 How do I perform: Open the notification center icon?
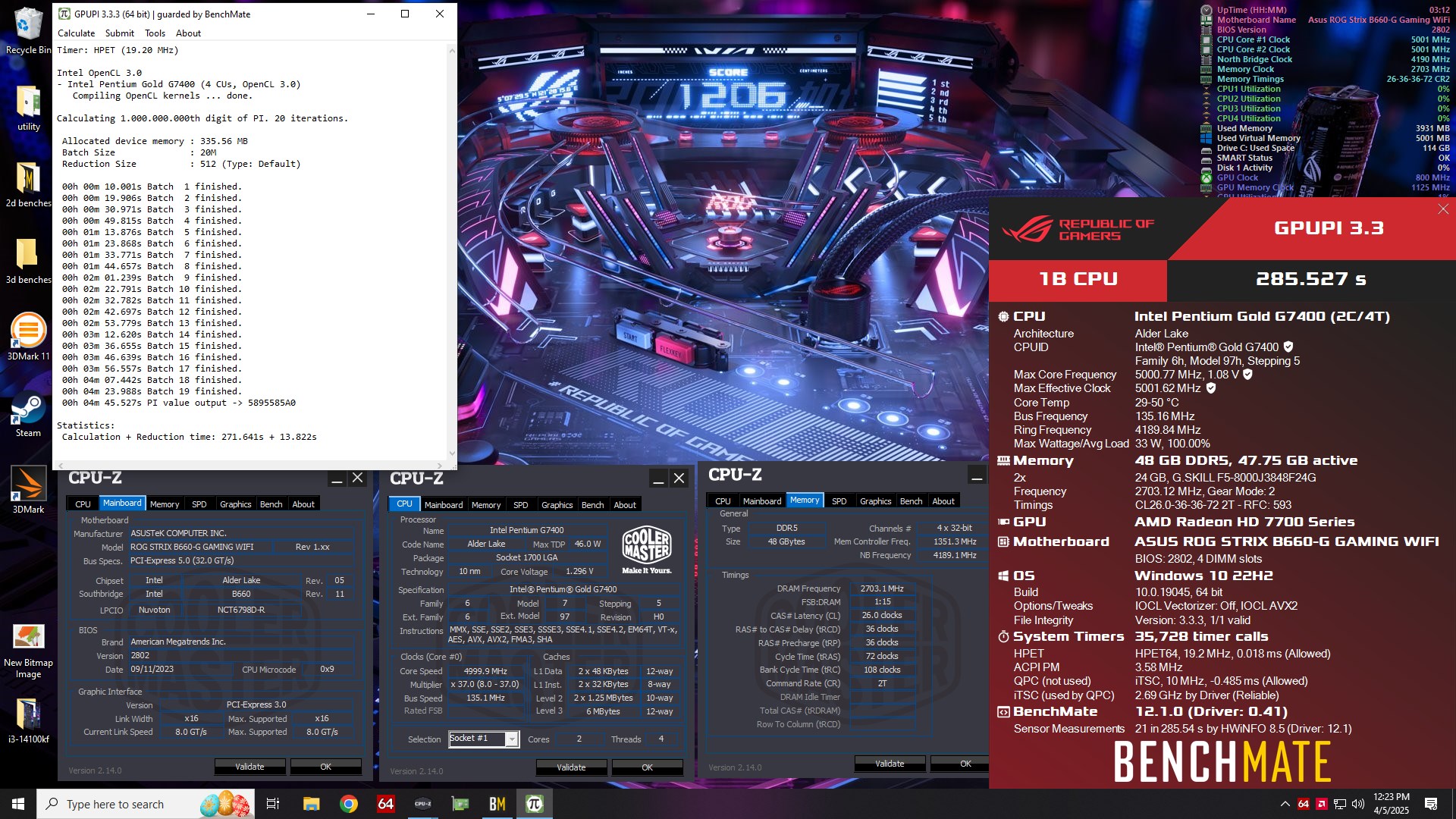point(1431,804)
